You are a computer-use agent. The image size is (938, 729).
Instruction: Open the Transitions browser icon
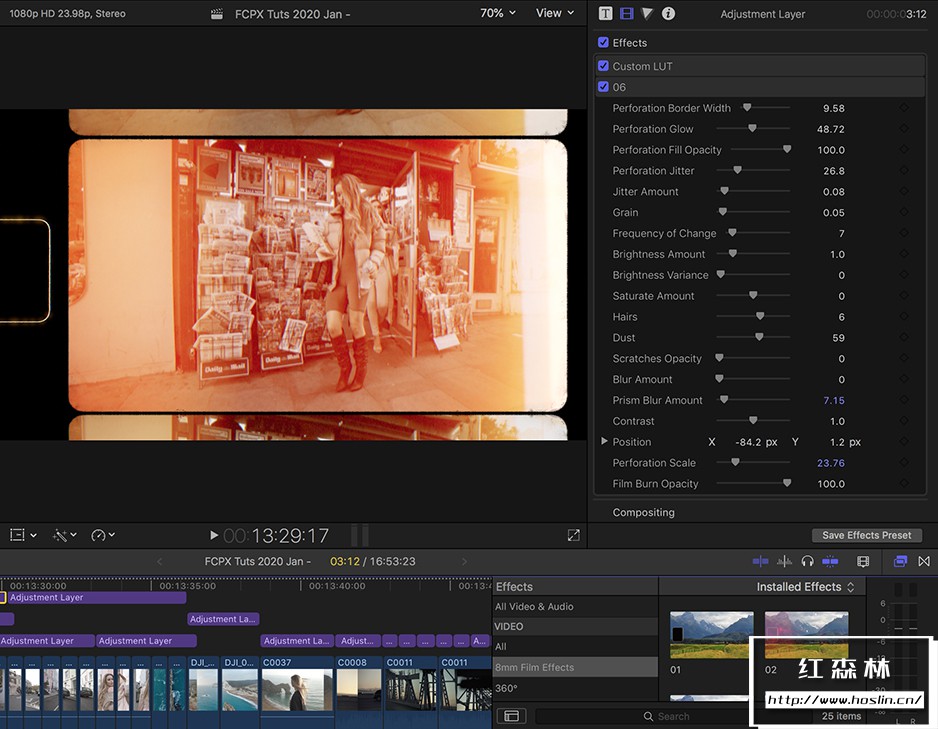pyautogui.click(x=923, y=562)
